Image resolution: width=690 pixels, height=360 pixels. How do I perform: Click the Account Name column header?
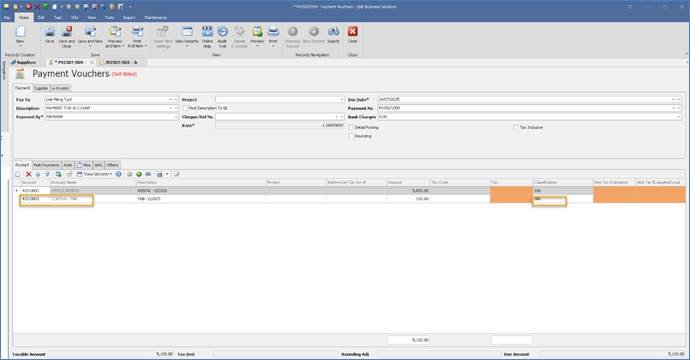(93, 182)
